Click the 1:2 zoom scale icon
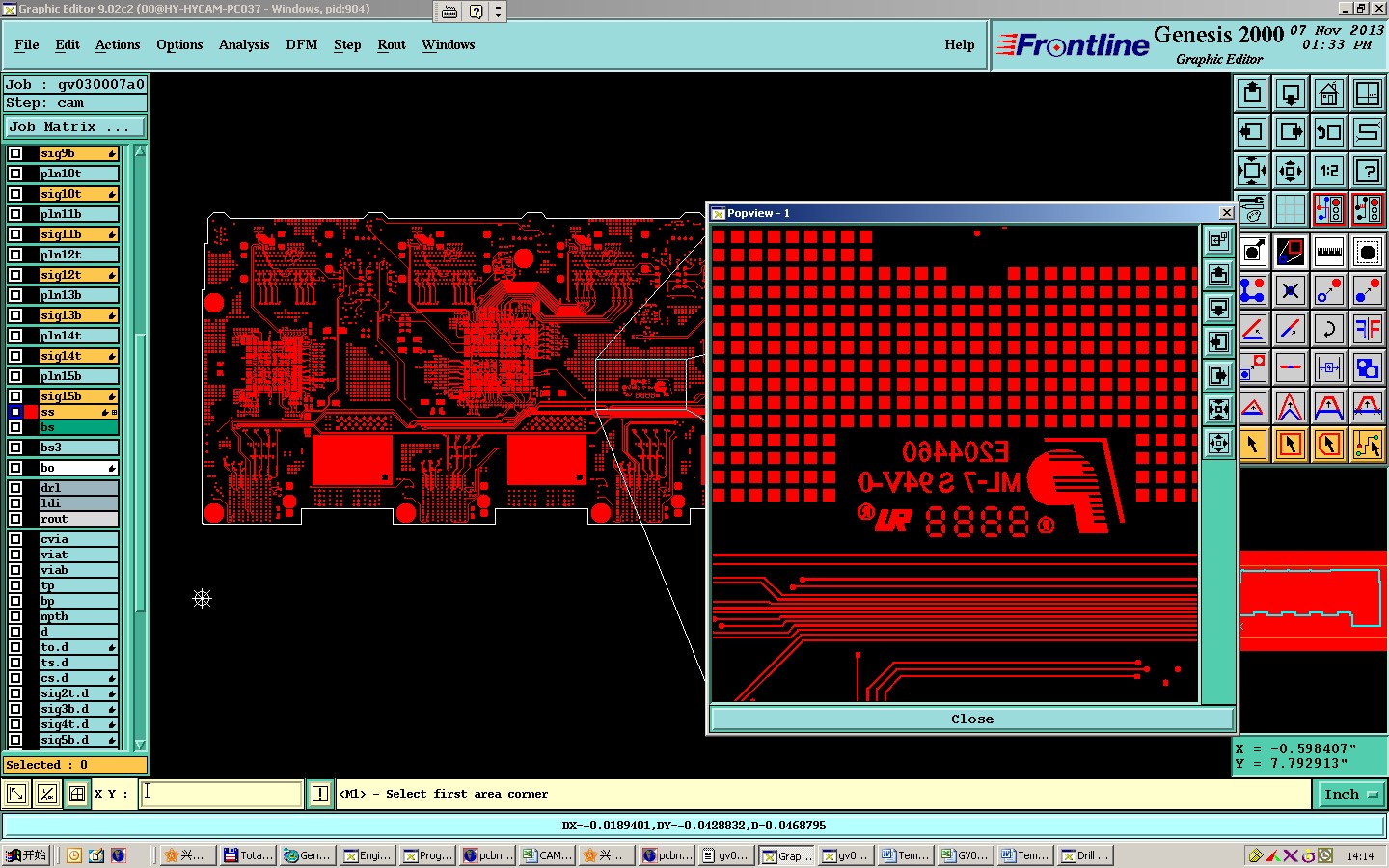The width and height of the screenshot is (1389, 868). tap(1329, 171)
